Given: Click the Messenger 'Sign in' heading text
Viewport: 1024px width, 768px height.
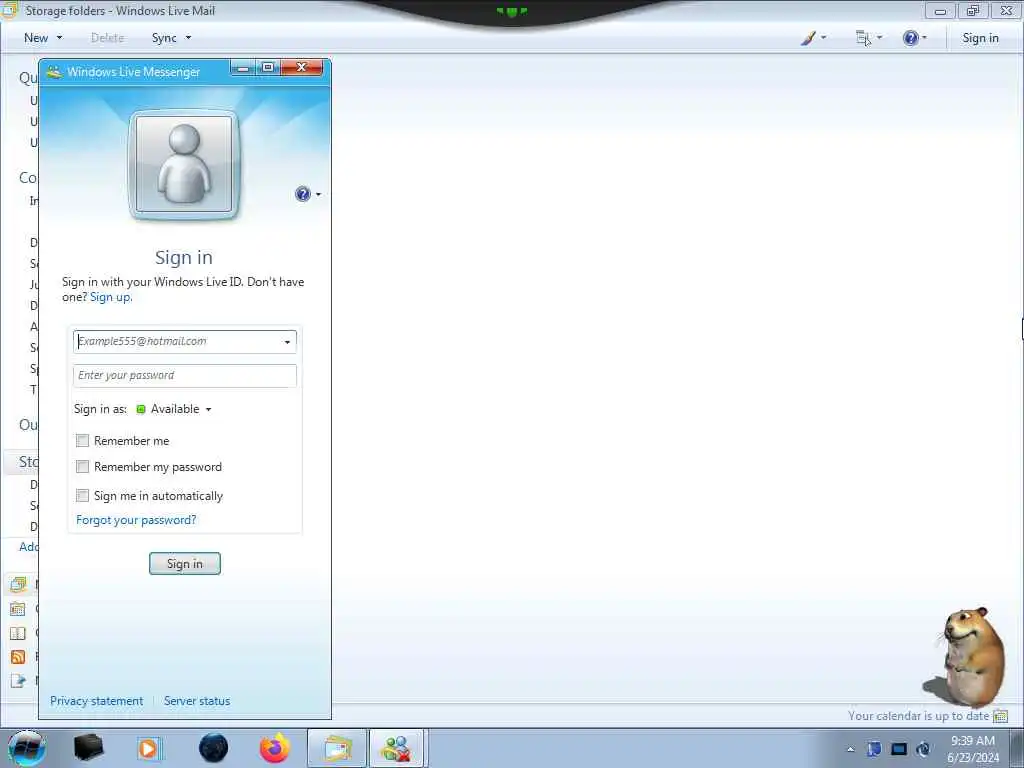Looking at the screenshot, I should pos(184,257).
